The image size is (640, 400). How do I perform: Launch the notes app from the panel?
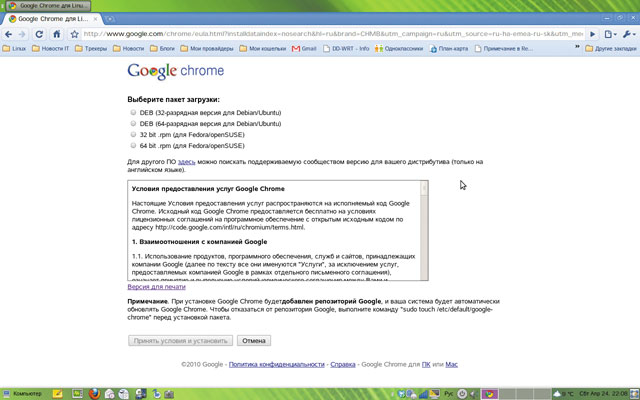pos(58,394)
